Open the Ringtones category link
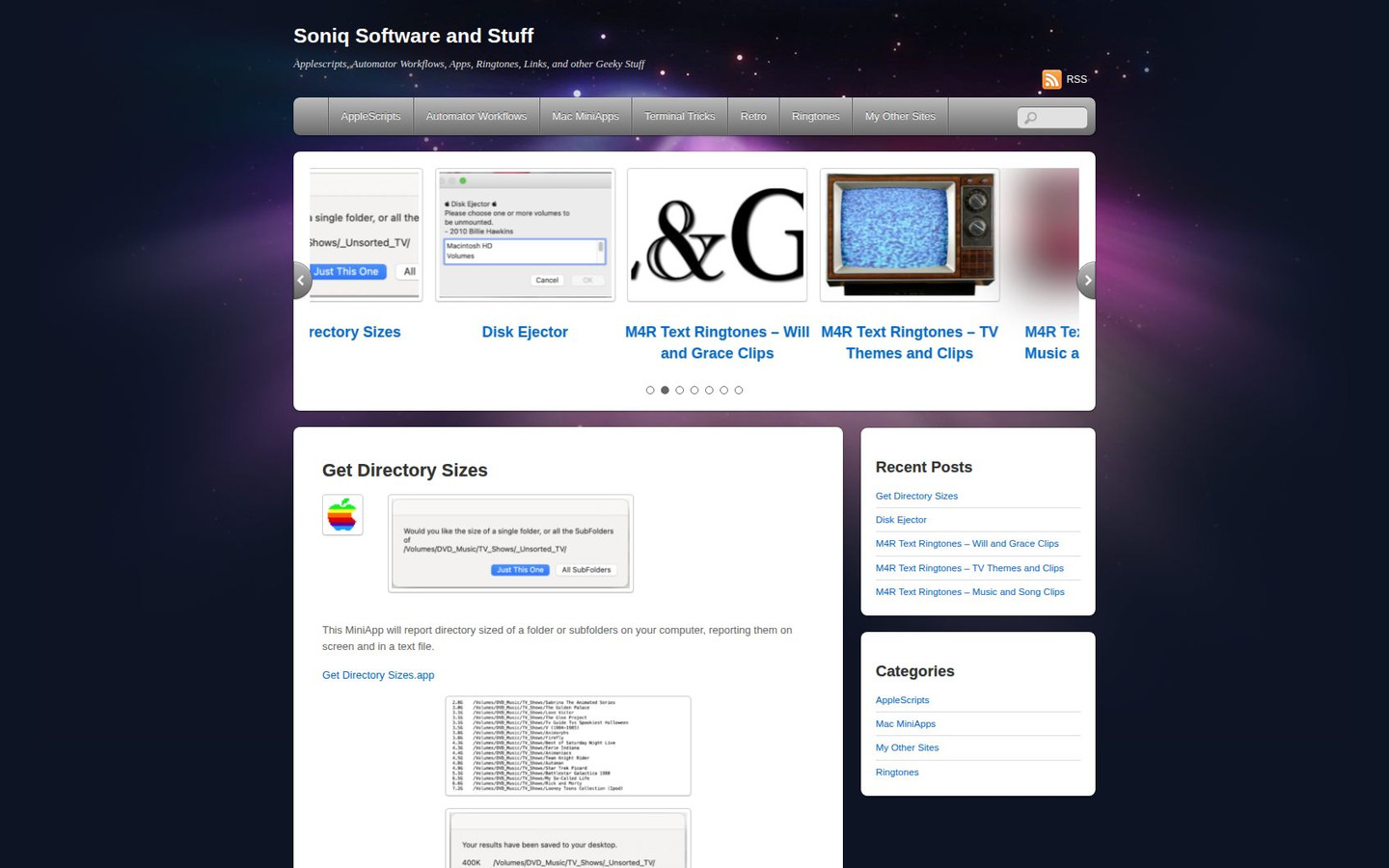This screenshot has width=1389, height=868. [x=897, y=773]
